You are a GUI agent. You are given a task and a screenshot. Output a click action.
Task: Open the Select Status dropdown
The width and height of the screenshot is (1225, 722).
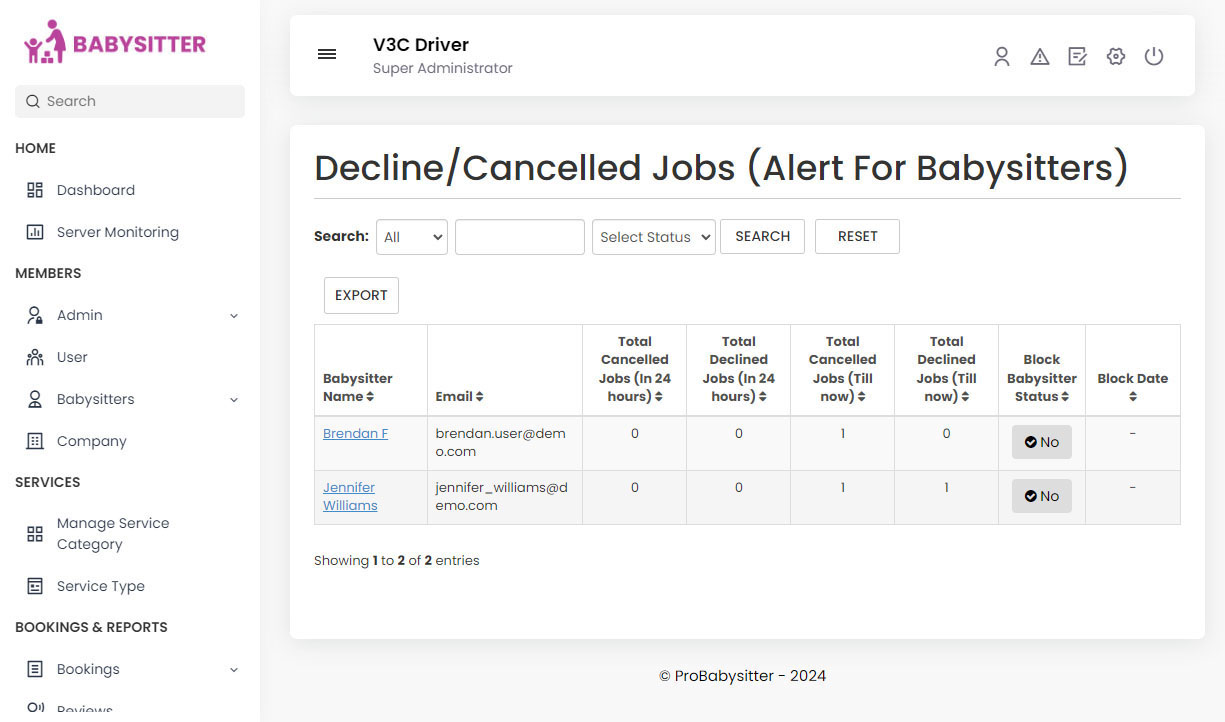pos(653,236)
